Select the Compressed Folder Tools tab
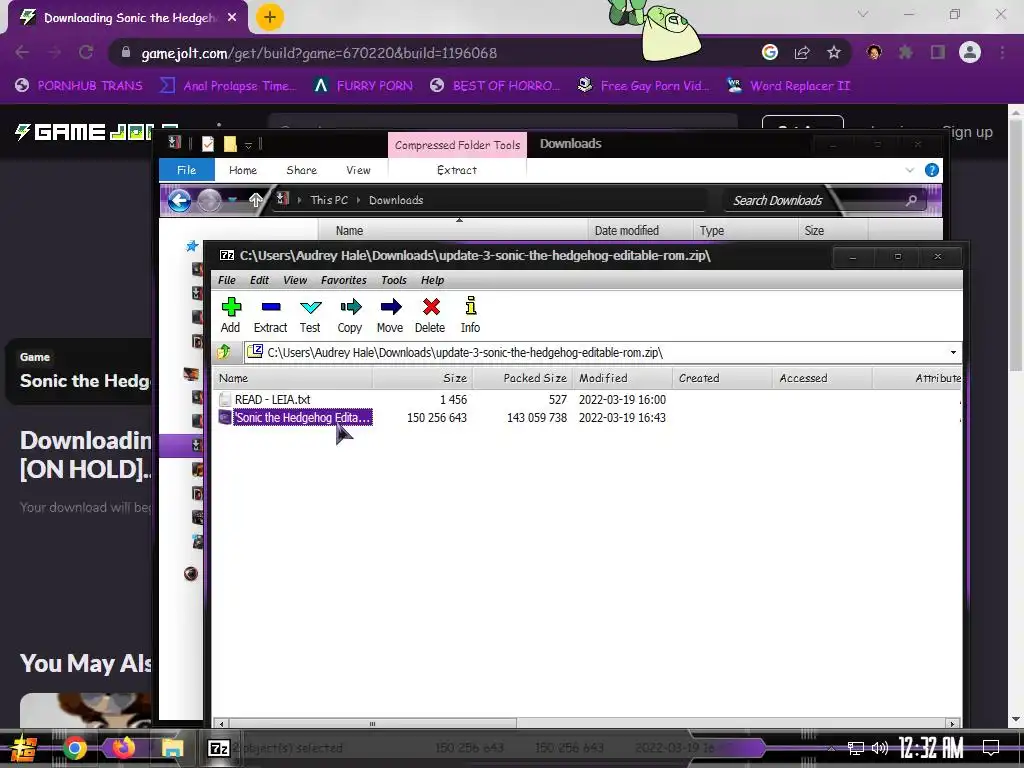The height and width of the screenshot is (768, 1024). (457, 145)
